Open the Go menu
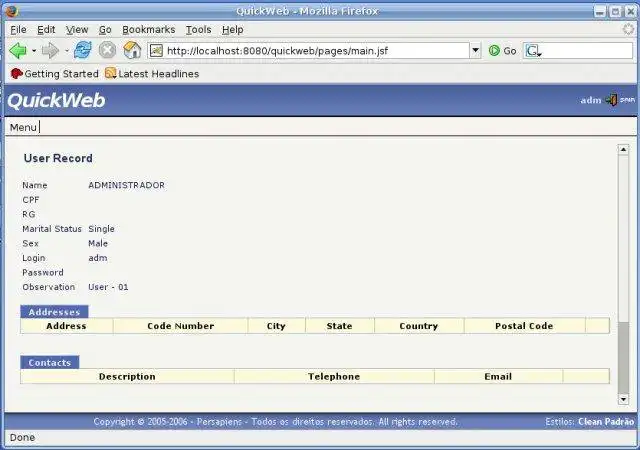This screenshot has width=640, height=450. 105,30
